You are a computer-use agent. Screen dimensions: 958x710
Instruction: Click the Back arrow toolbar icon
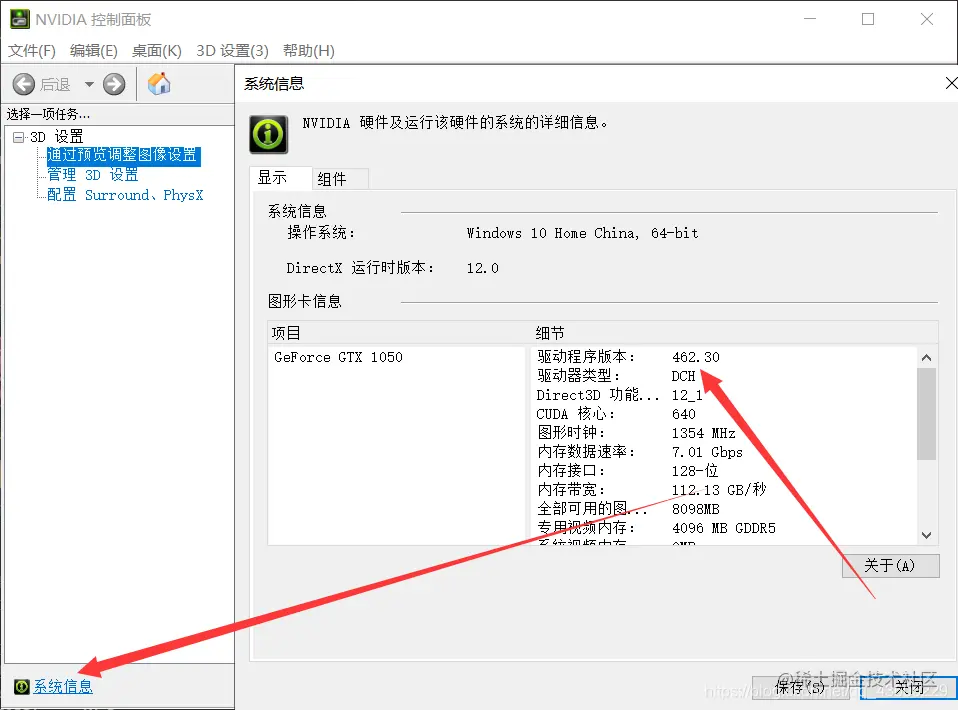[x=24, y=84]
